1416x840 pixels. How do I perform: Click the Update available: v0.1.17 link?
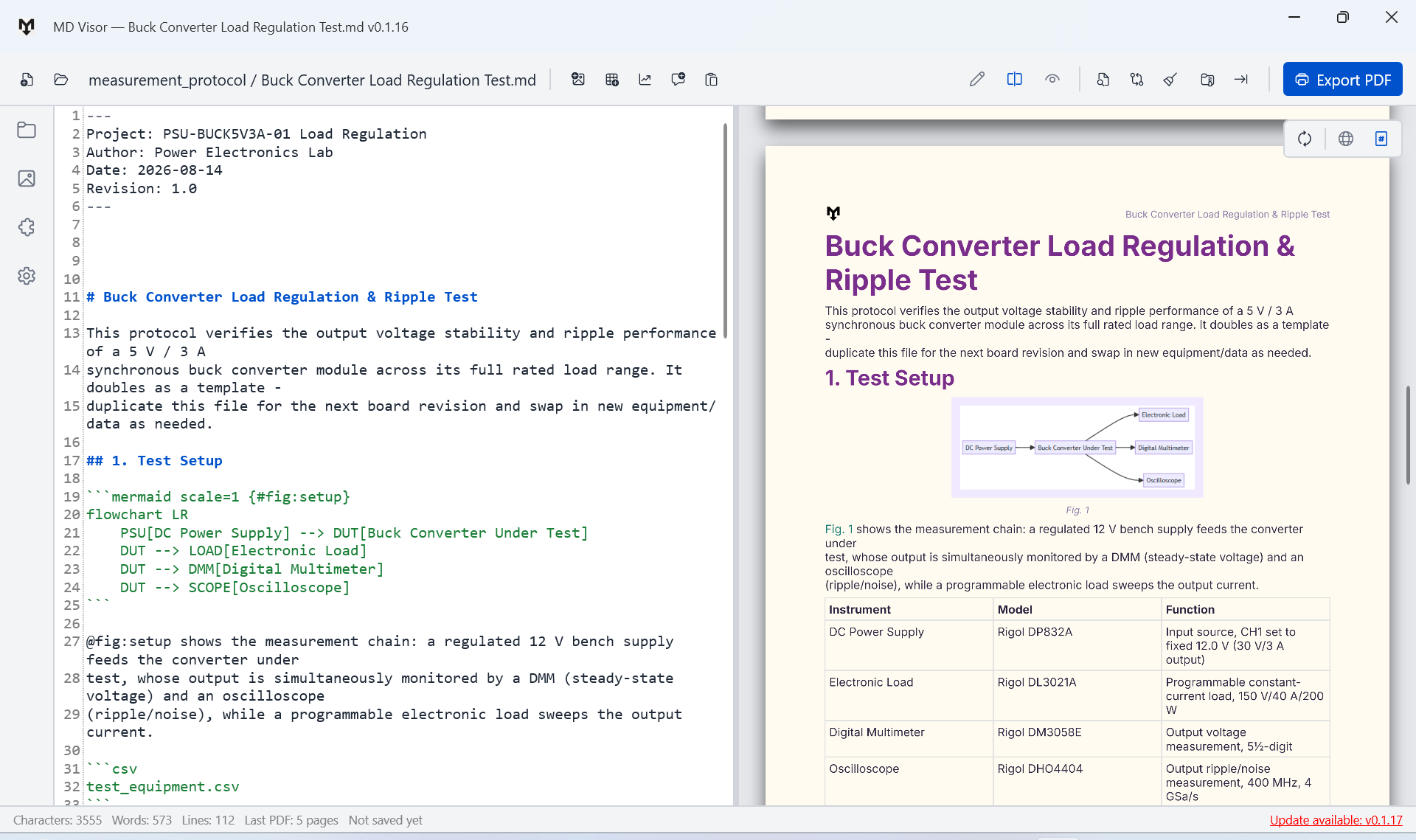point(1336,820)
